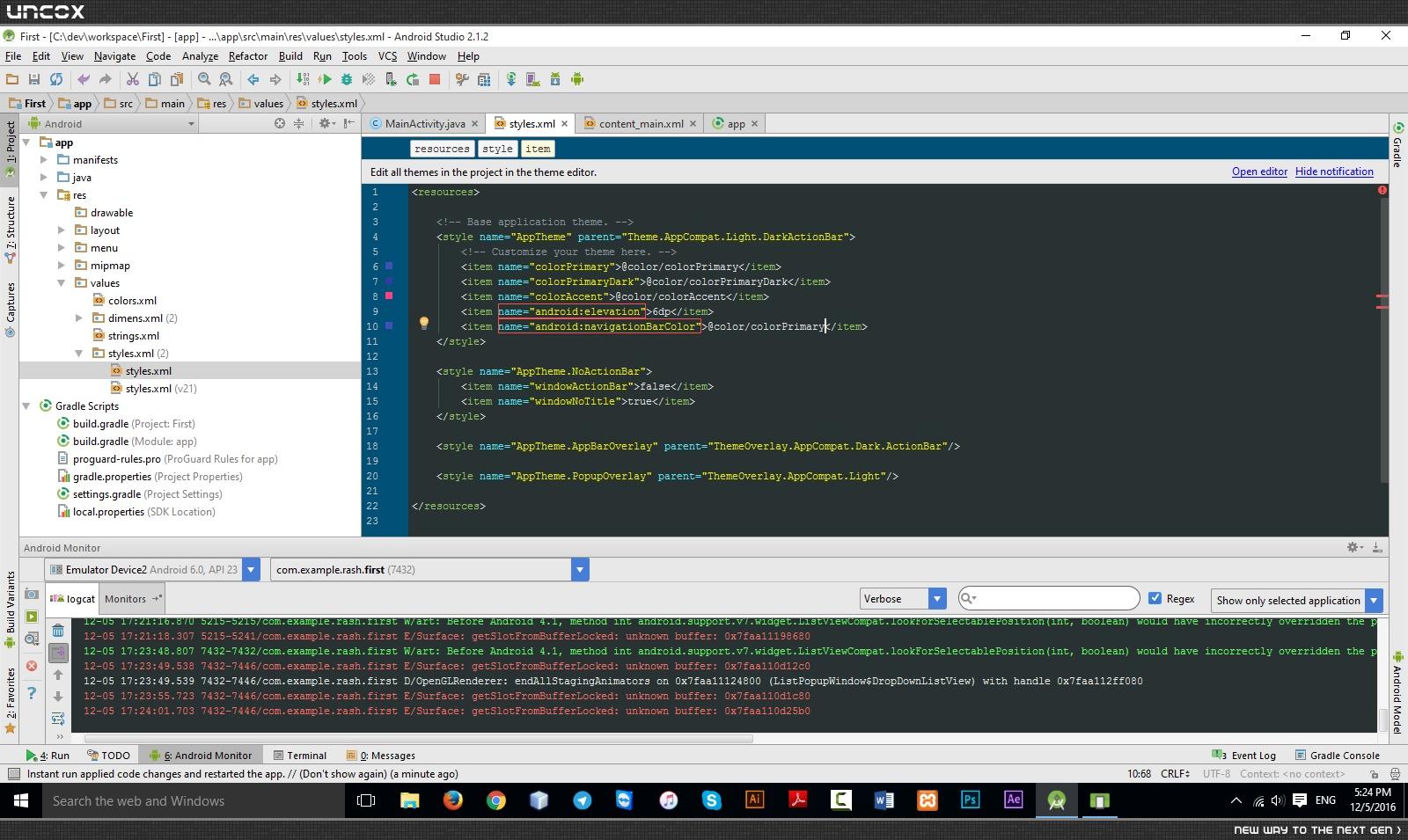The width and height of the screenshot is (1408, 840).
Task: Open the 0: Messages tool window
Action: 381,756
